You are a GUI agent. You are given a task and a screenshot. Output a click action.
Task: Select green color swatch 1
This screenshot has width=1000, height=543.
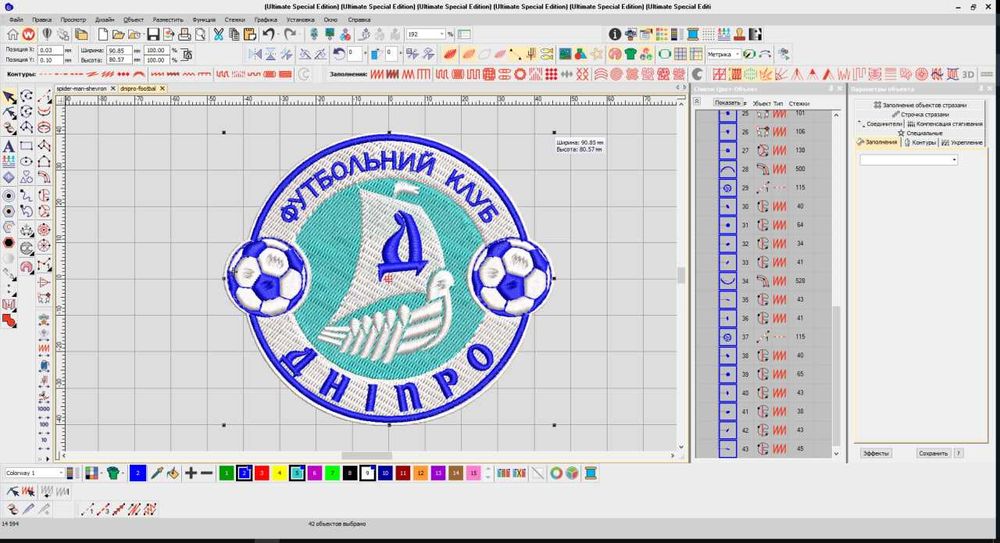[226, 473]
